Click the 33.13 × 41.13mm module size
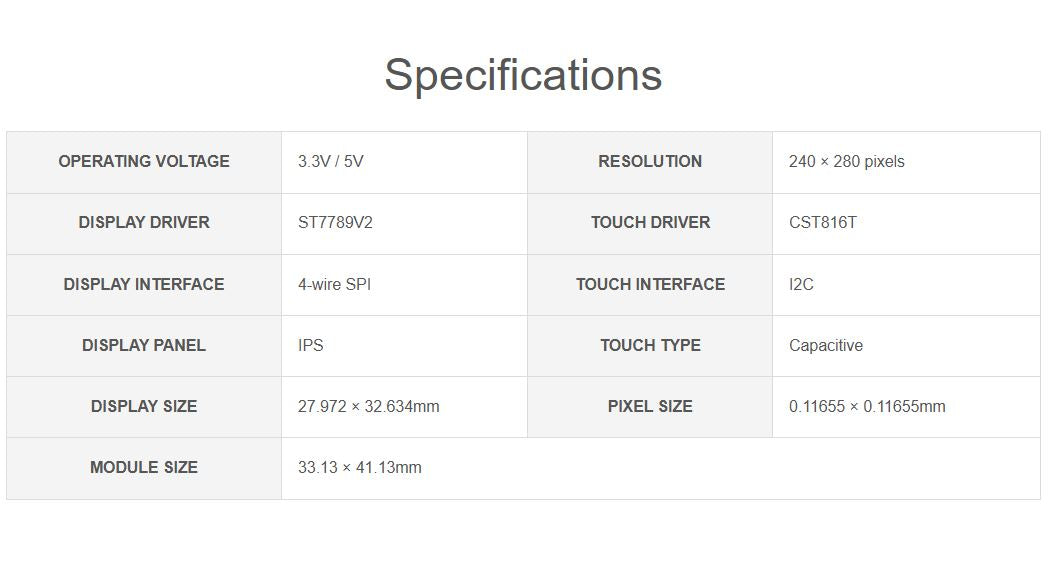1055x569 pixels. (x=359, y=467)
